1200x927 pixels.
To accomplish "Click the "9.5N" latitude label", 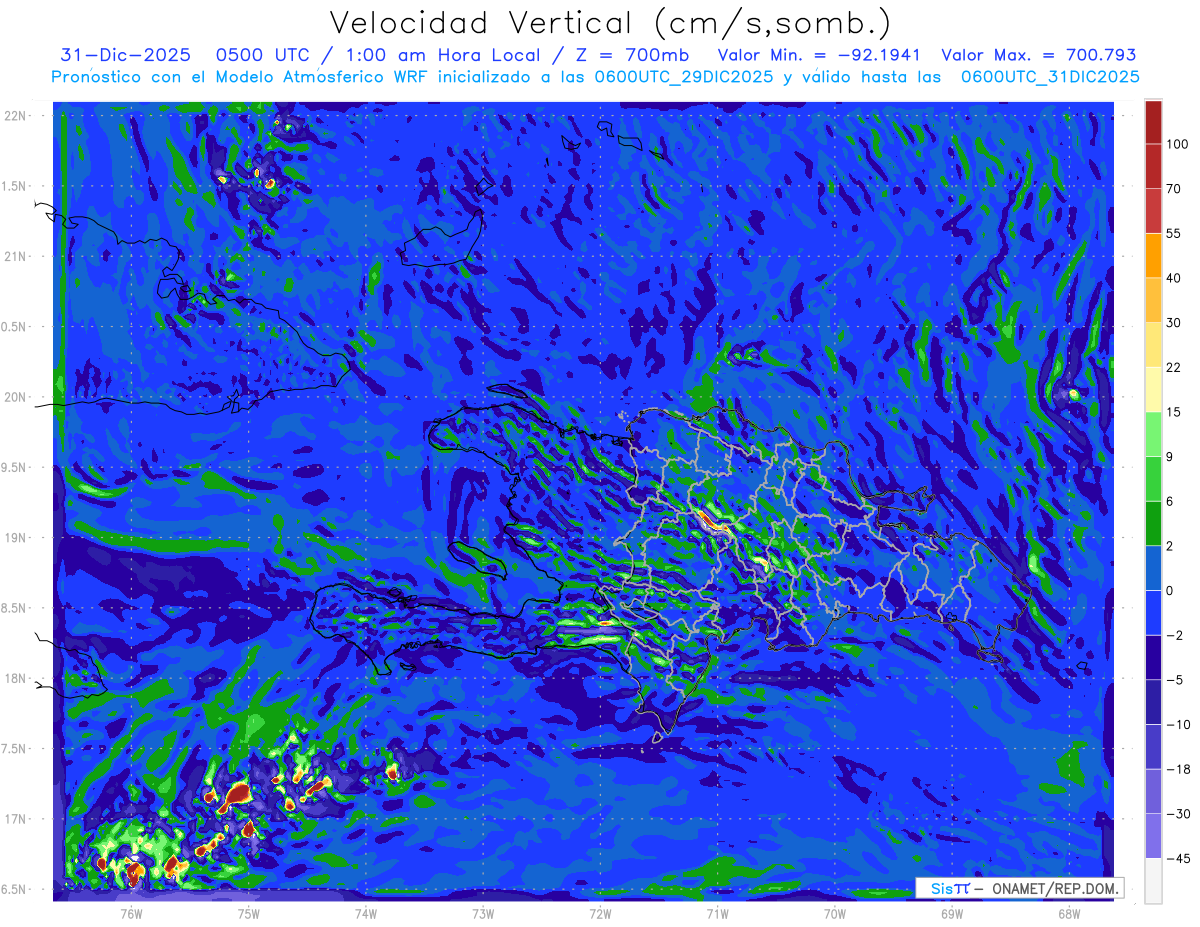I will tap(13, 468).
